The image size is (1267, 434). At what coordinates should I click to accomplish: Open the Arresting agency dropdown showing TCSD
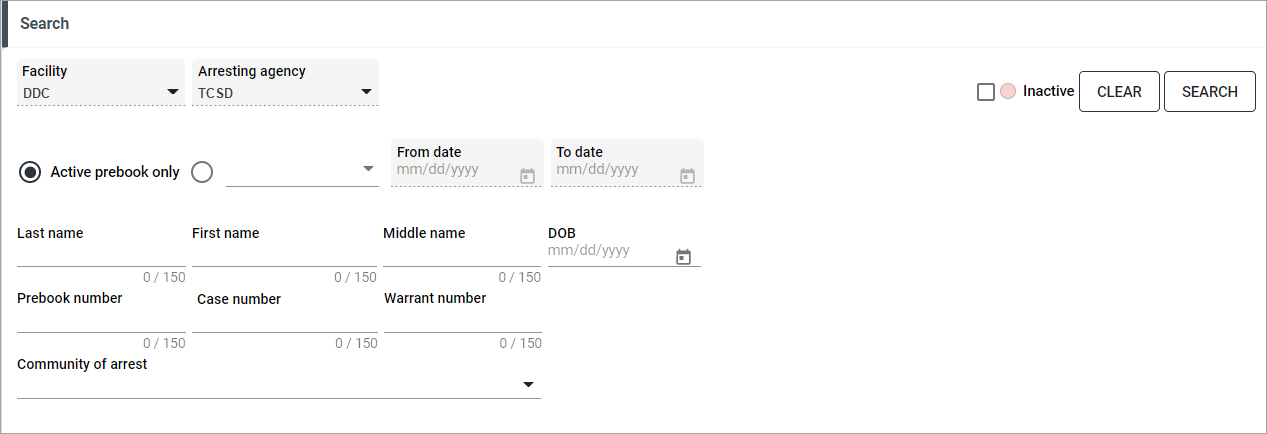coord(285,83)
